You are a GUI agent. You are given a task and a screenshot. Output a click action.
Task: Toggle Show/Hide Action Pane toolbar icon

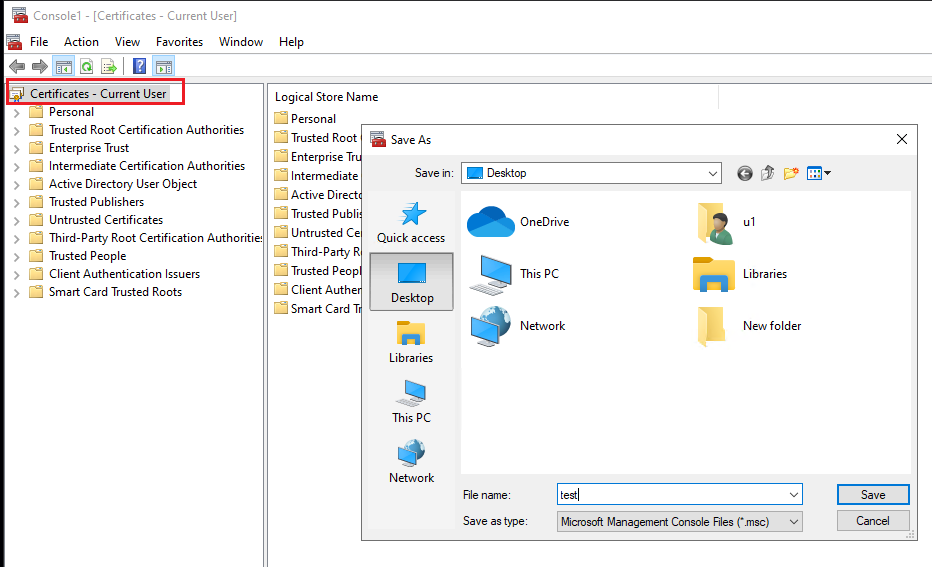point(164,67)
